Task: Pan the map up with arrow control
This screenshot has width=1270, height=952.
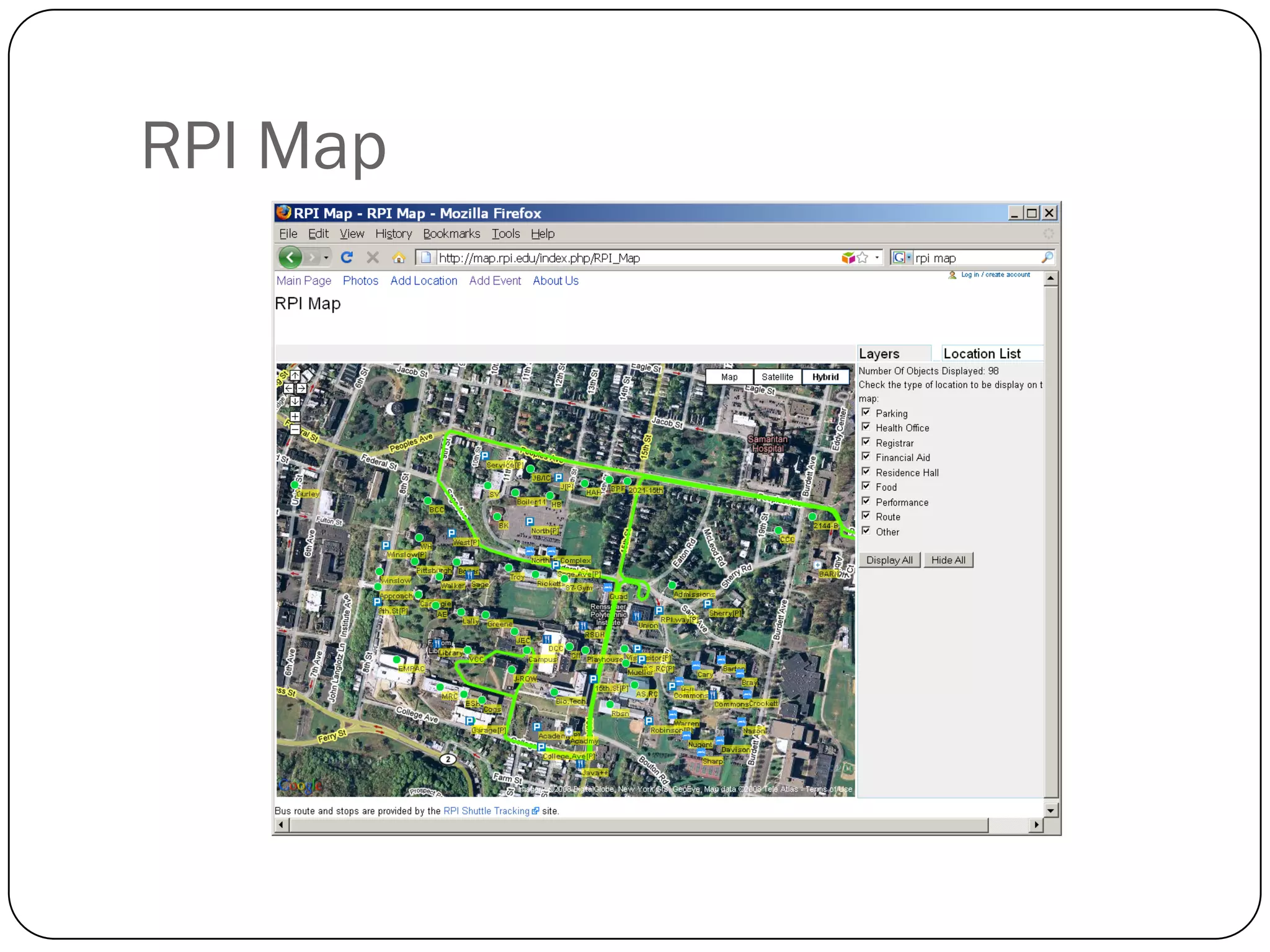Action: tap(295, 375)
